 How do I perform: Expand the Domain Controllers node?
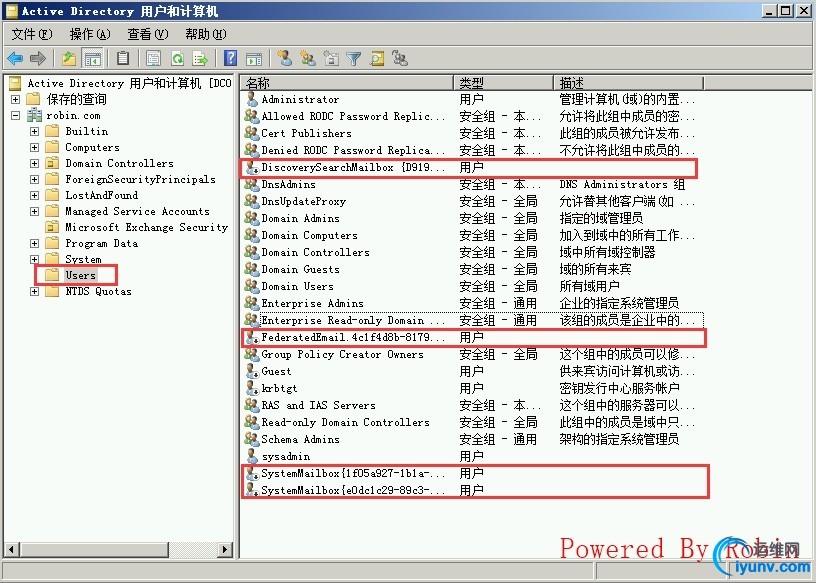(34, 163)
